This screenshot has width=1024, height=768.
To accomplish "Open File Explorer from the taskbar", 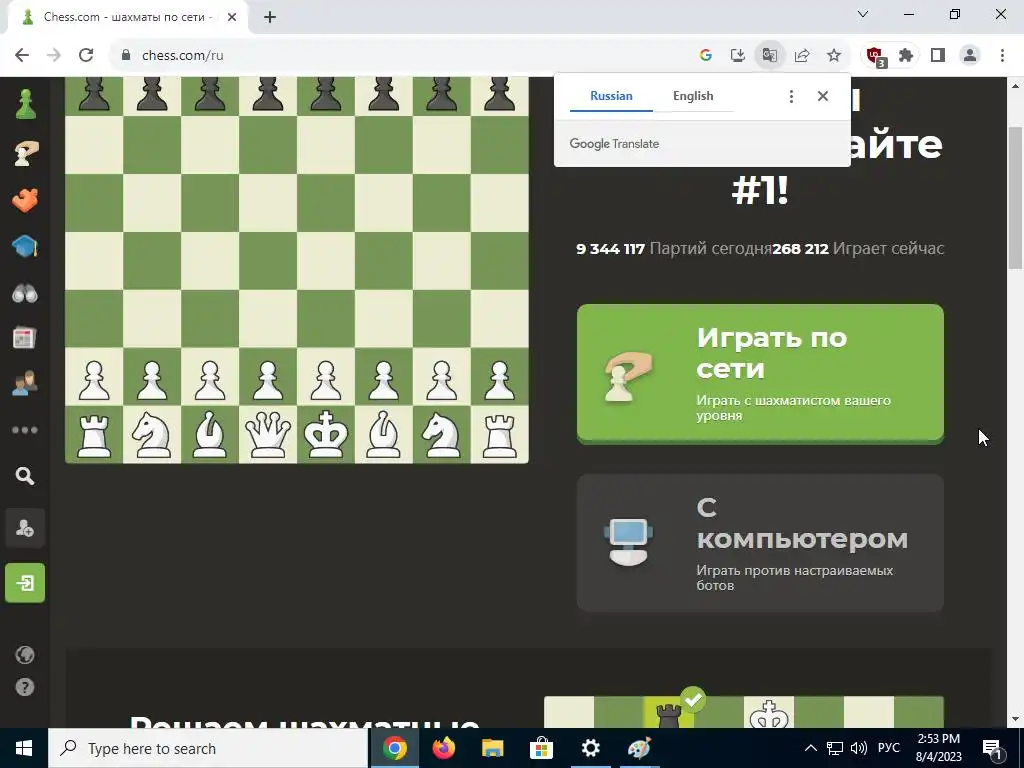I will 492,748.
